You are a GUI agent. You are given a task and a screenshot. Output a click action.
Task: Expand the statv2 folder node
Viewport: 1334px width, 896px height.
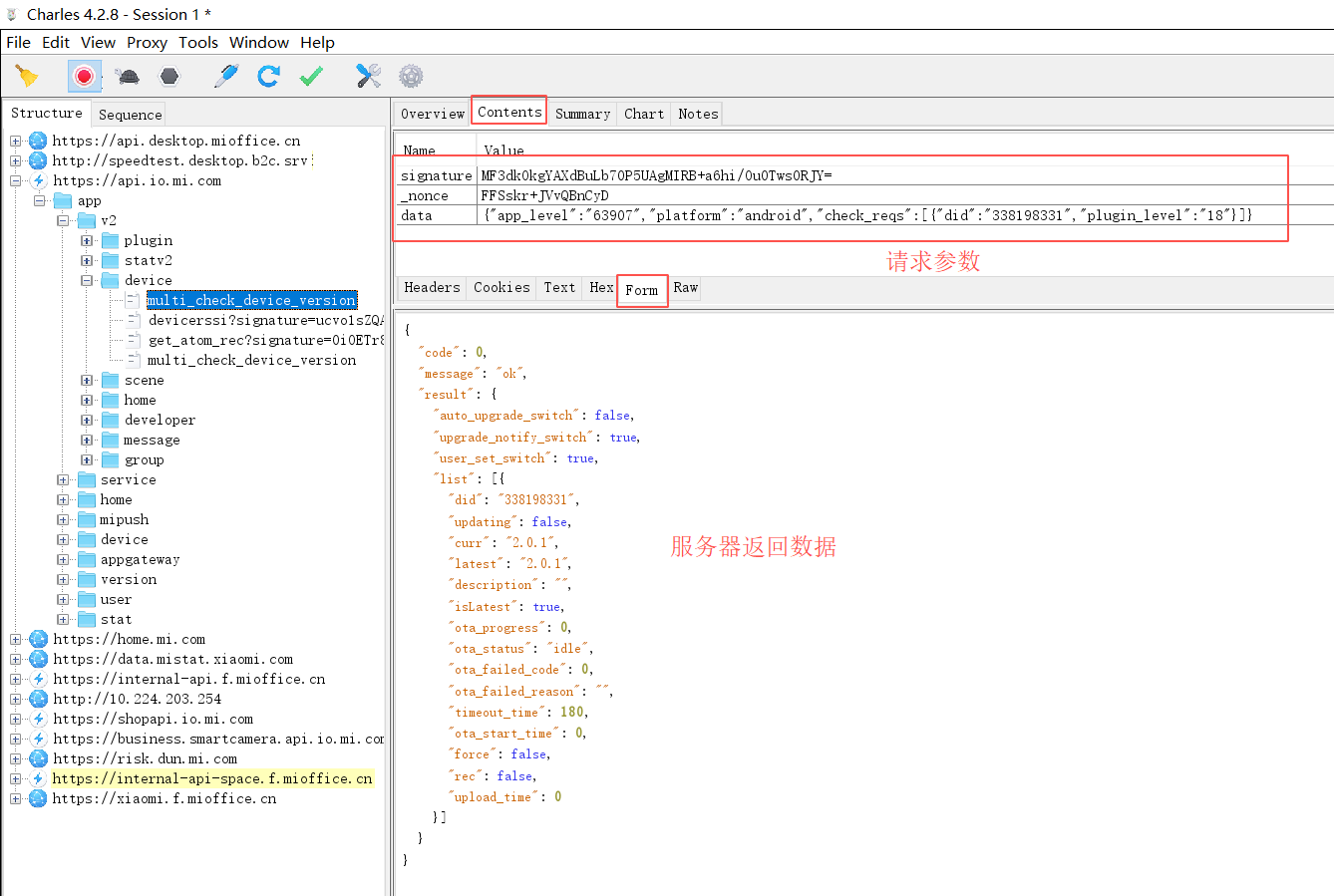[x=87, y=260]
